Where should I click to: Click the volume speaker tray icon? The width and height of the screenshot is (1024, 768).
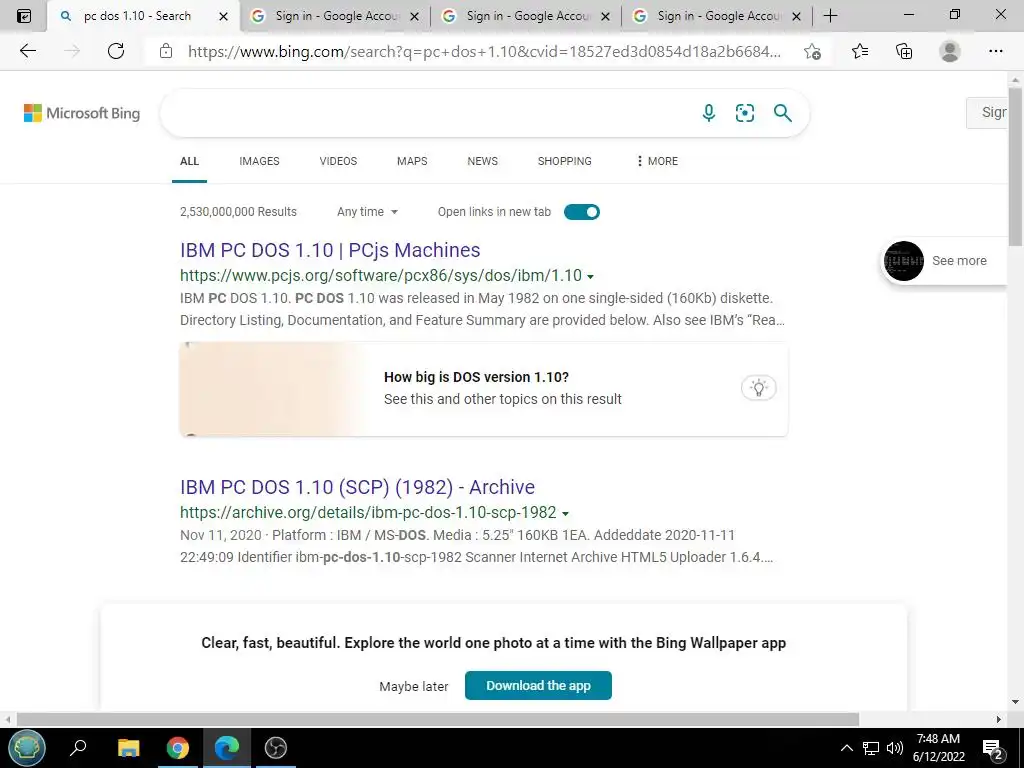coord(894,748)
